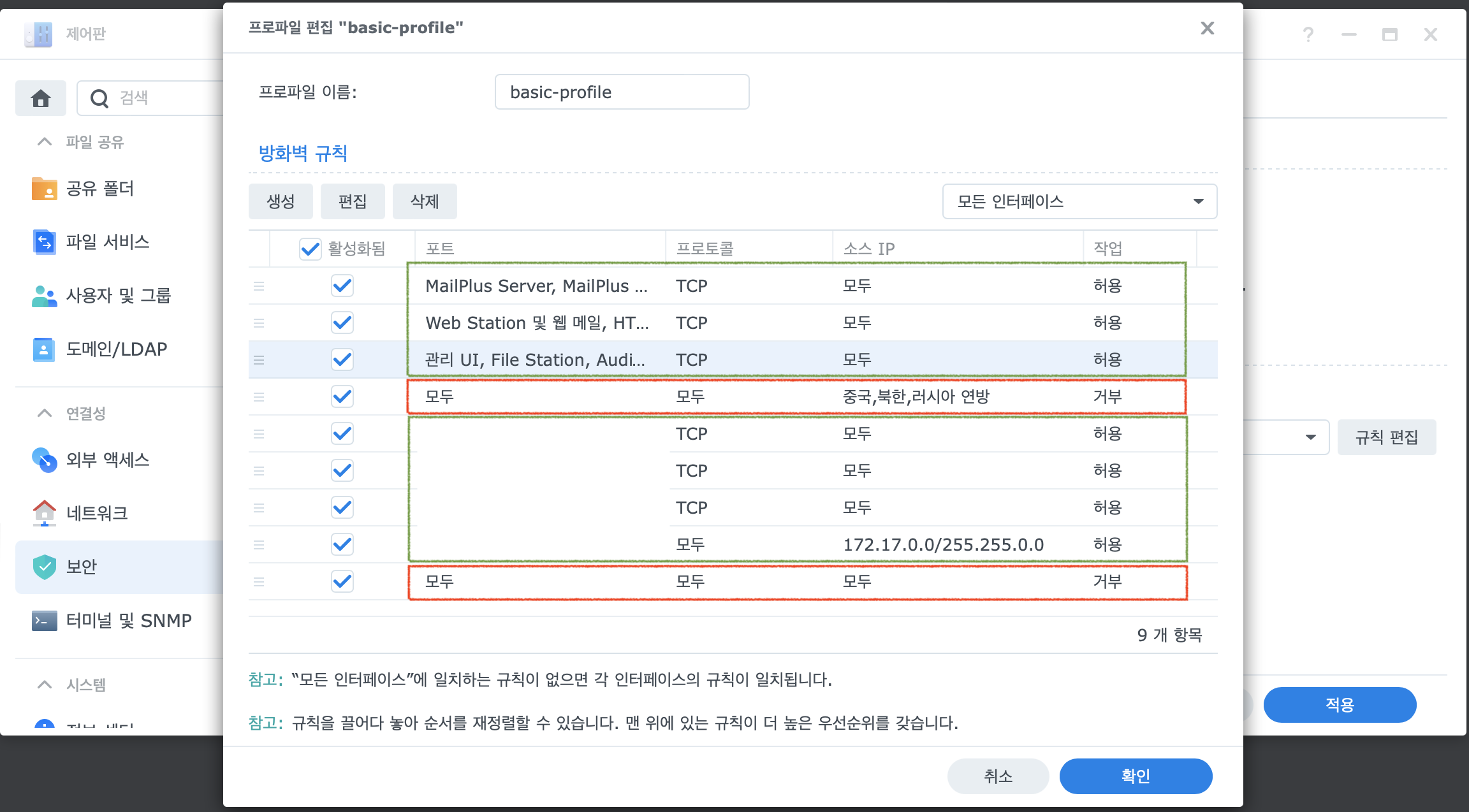Image resolution: width=1469 pixels, height=812 pixels.
Task: Disable the 중국,북한,러시아 연방 deny rule checkbox
Action: [x=342, y=396]
